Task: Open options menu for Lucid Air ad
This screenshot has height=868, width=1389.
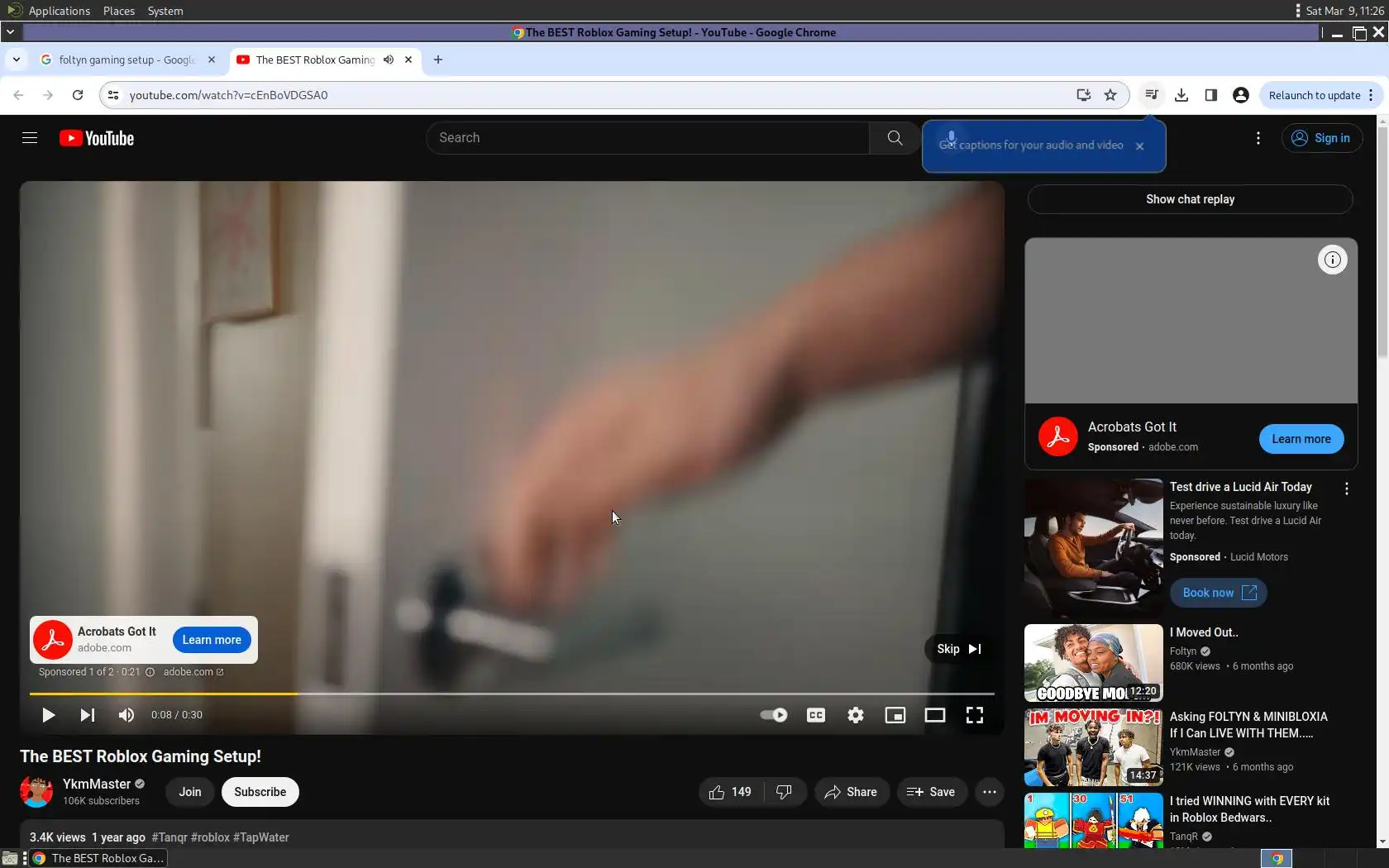Action: coord(1347,489)
